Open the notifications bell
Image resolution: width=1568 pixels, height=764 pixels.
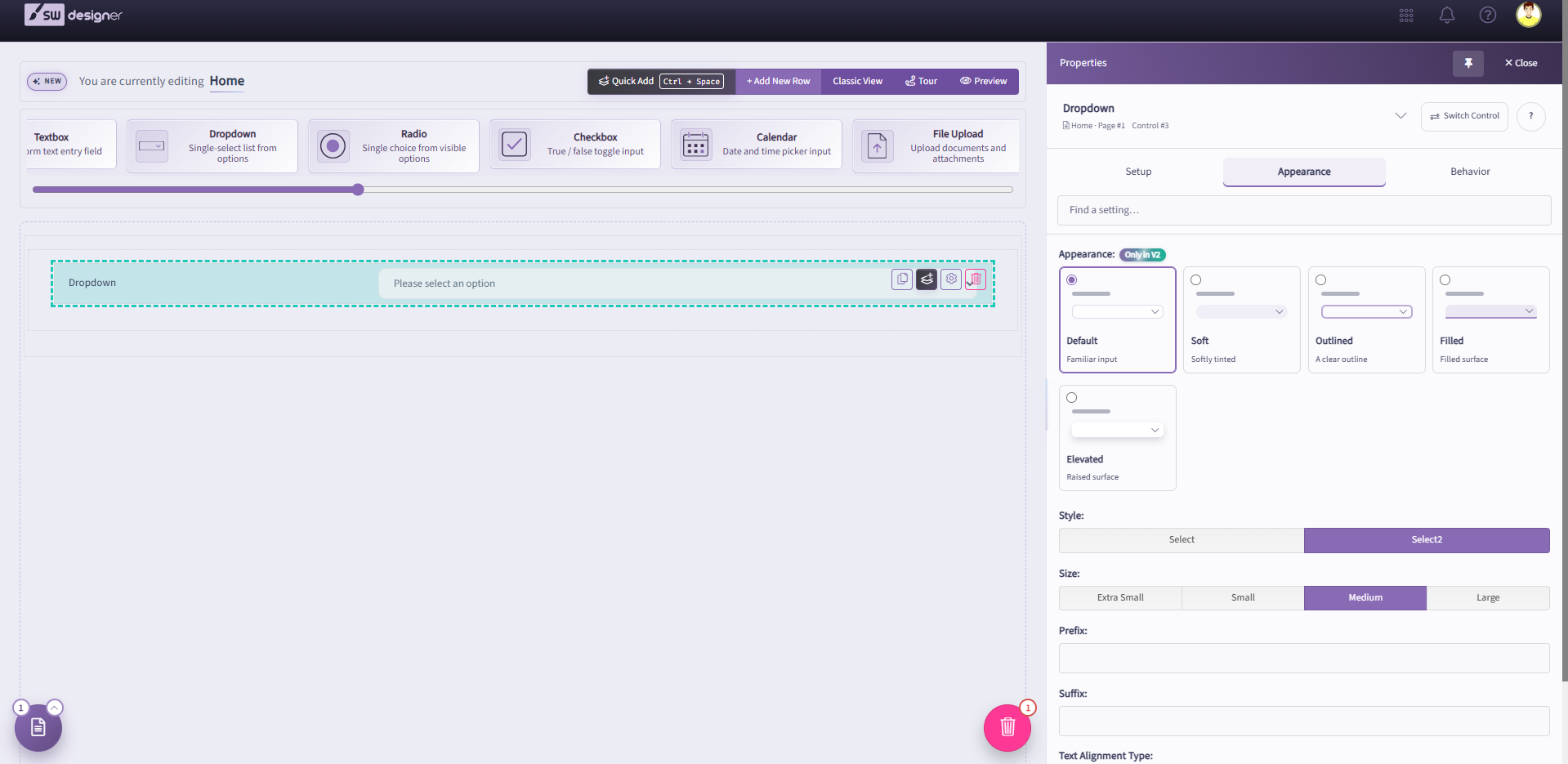(x=1447, y=16)
